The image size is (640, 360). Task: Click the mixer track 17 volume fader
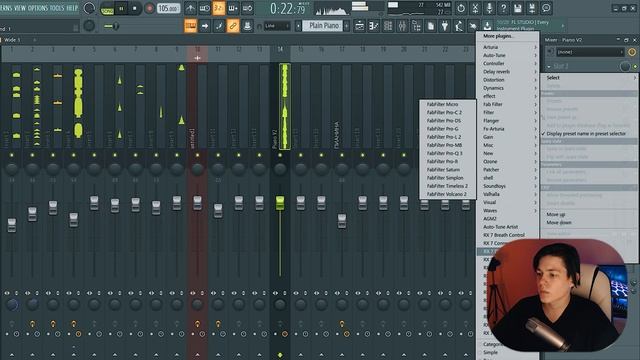click(x=342, y=221)
